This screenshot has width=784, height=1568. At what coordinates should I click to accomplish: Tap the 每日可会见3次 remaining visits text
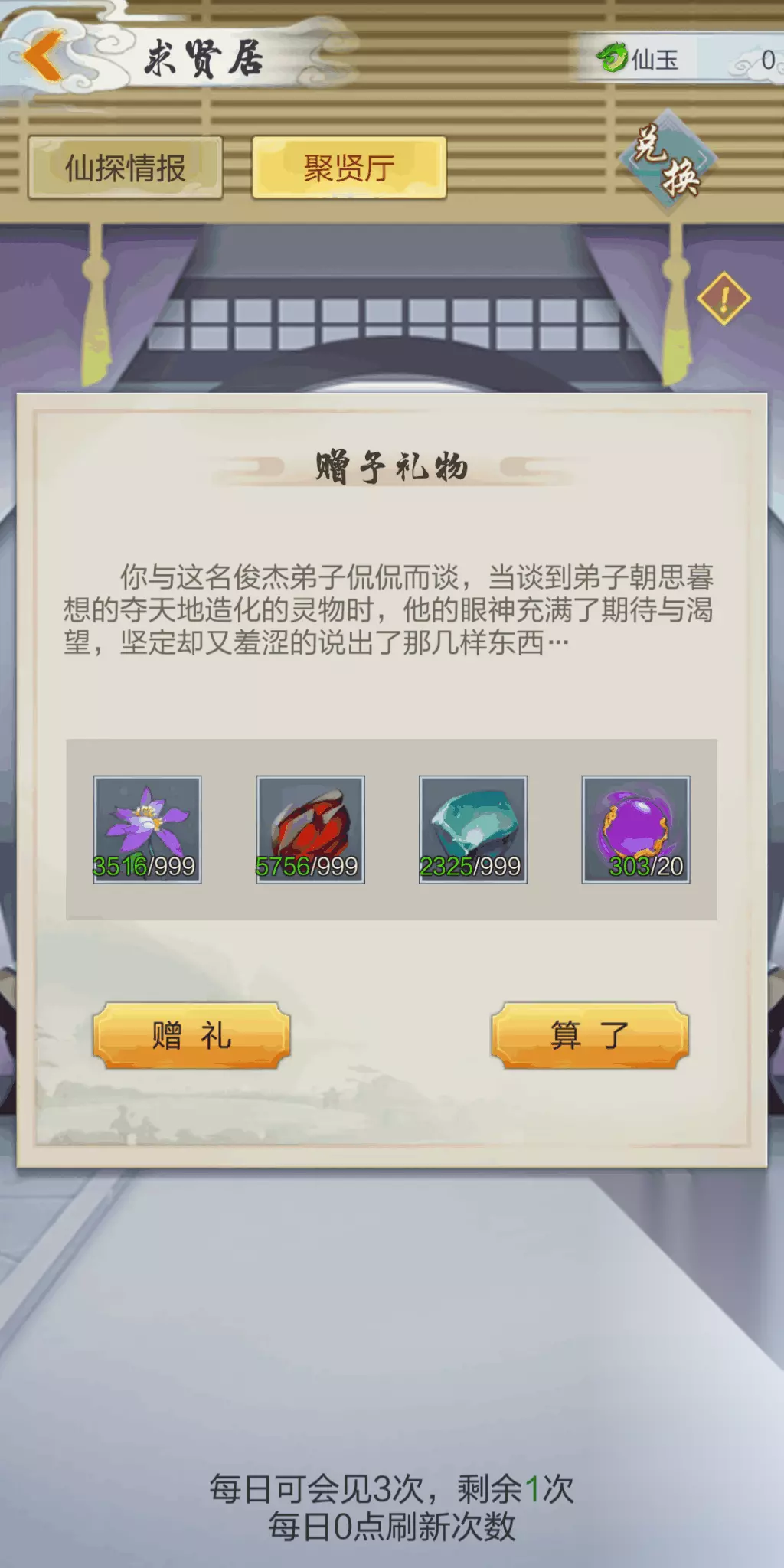coord(392,1489)
